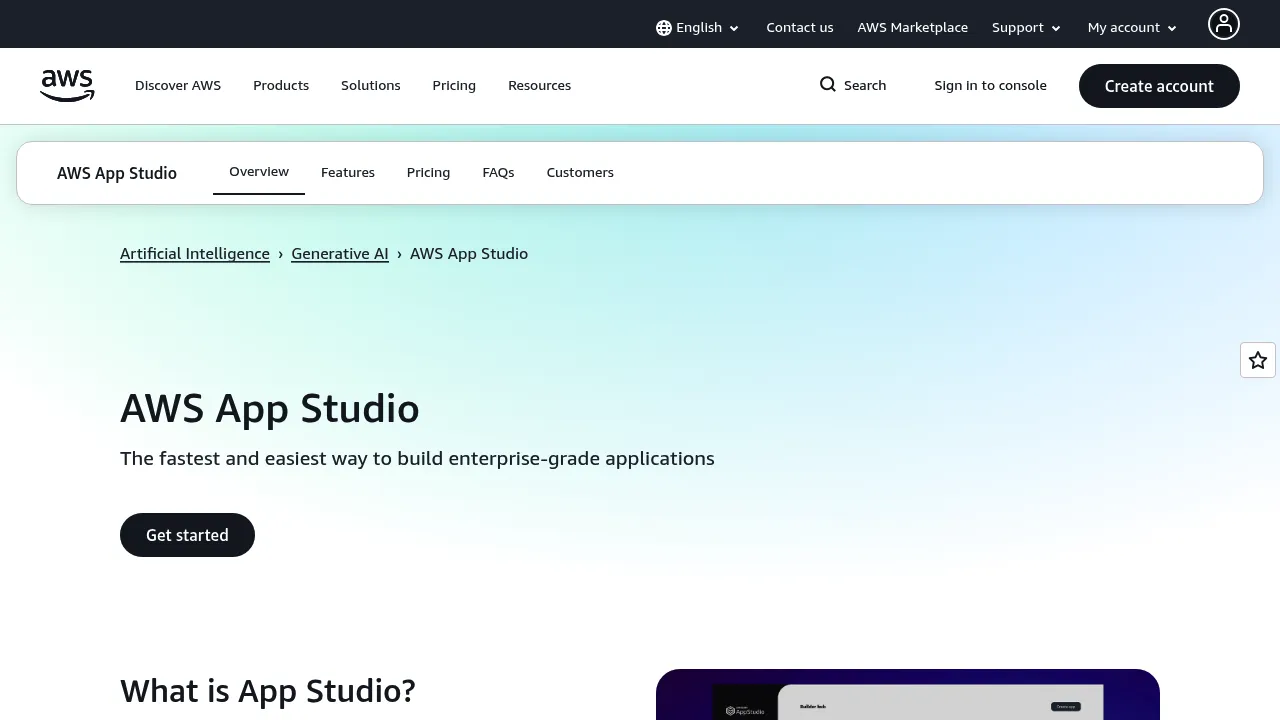The width and height of the screenshot is (1280, 720).
Task: Open the Artificial Intelligence breadcrumb
Action: click(195, 254)
